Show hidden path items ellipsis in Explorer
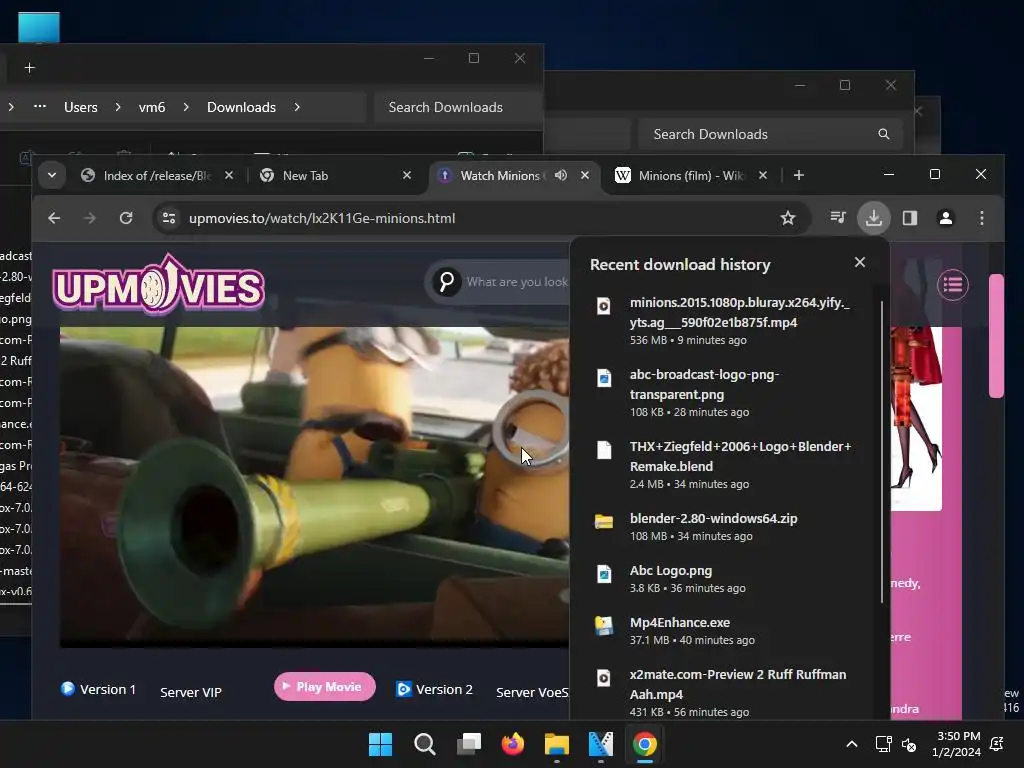This screenshot has height=768, width=1024. (x=40, y=106)
